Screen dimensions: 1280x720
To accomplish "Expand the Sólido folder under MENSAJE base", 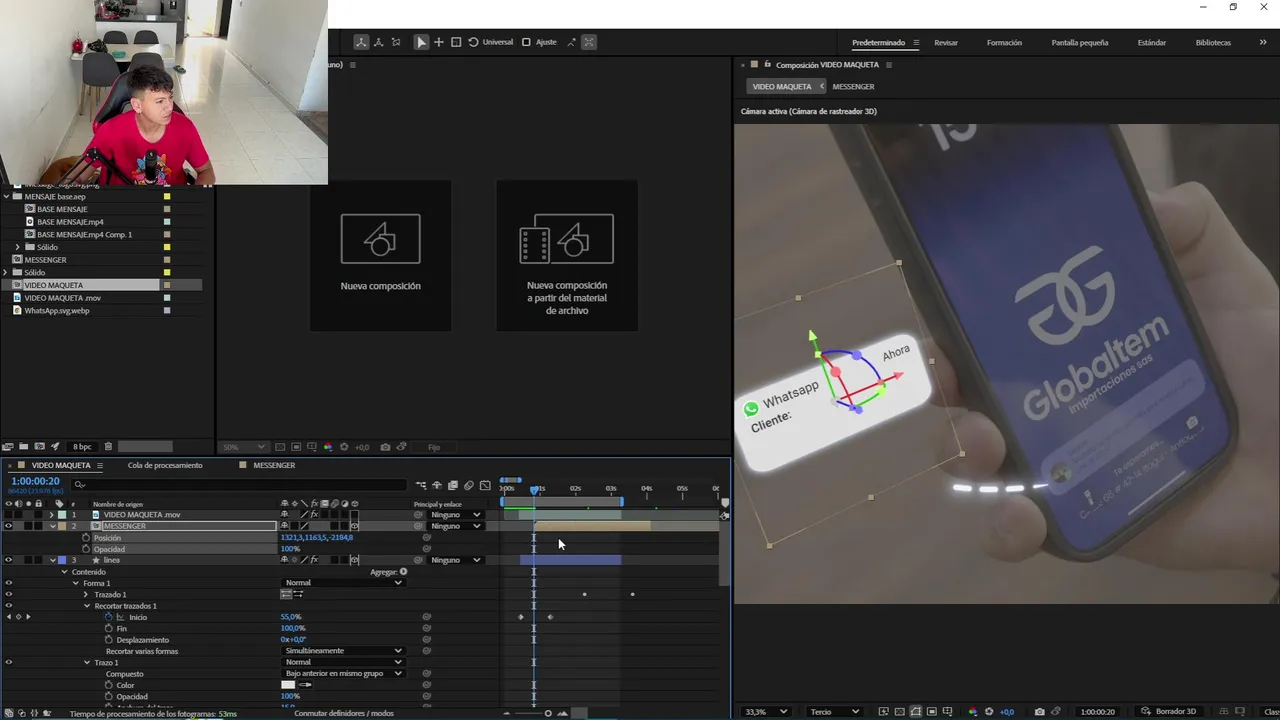I will pos(17,247).
